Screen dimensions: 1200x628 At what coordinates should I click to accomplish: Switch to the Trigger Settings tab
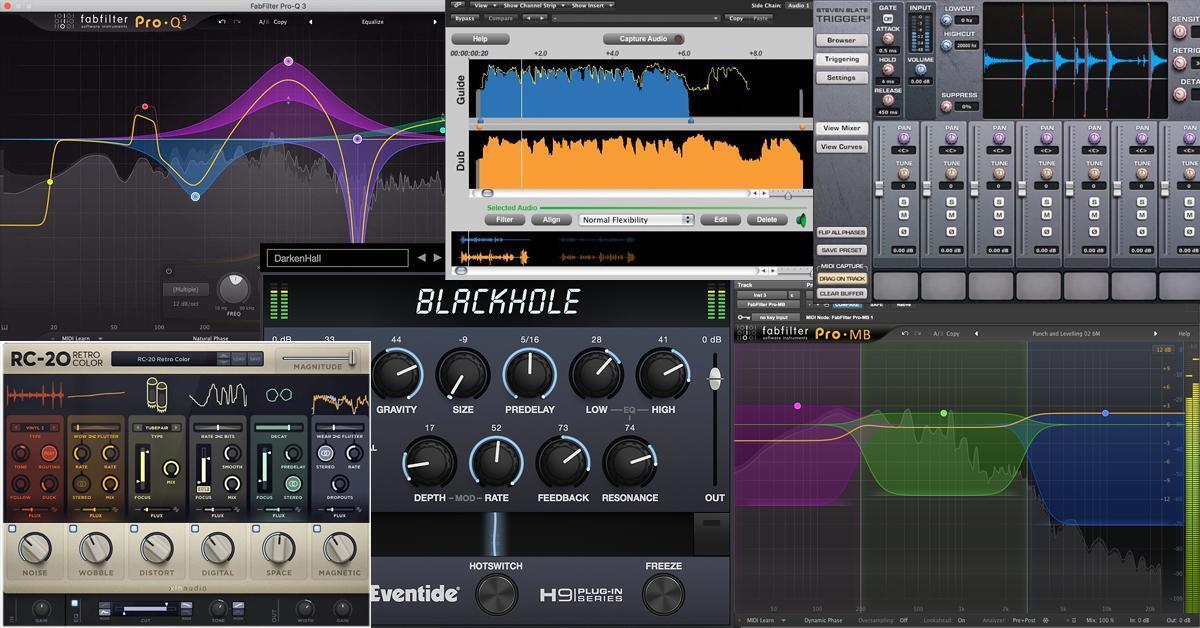pos(840,77)
